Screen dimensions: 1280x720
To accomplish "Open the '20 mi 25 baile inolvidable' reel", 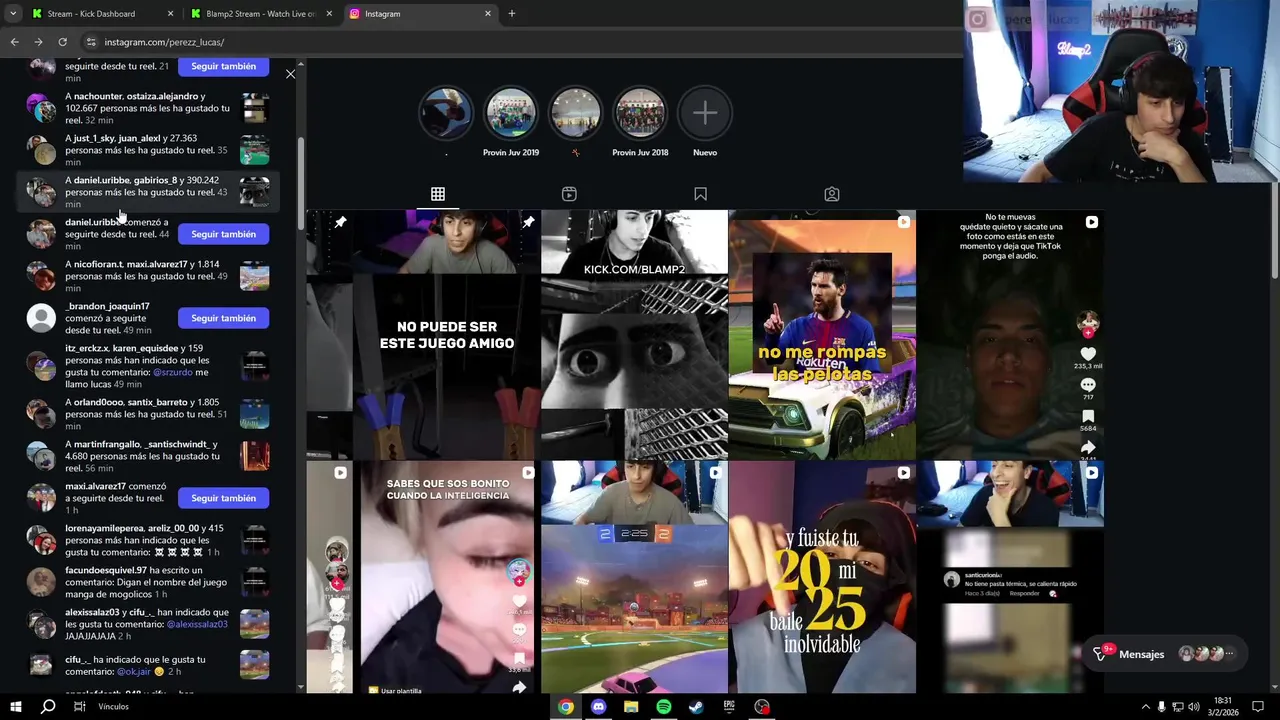I will pyautogui.click(x=822, y=577).
